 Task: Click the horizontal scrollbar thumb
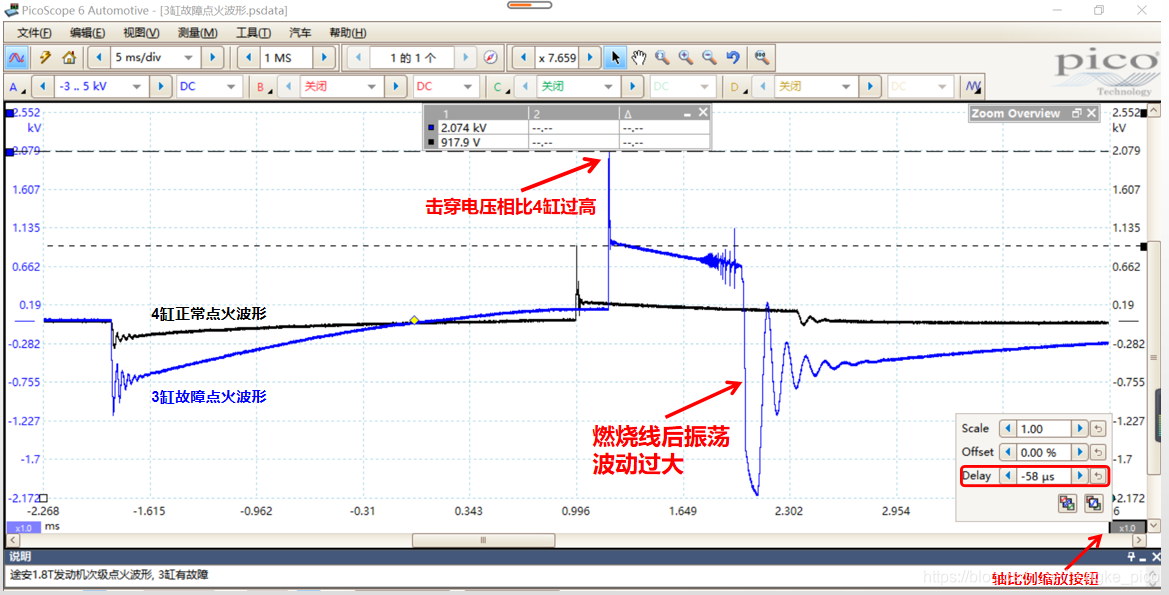coord(483,539)
